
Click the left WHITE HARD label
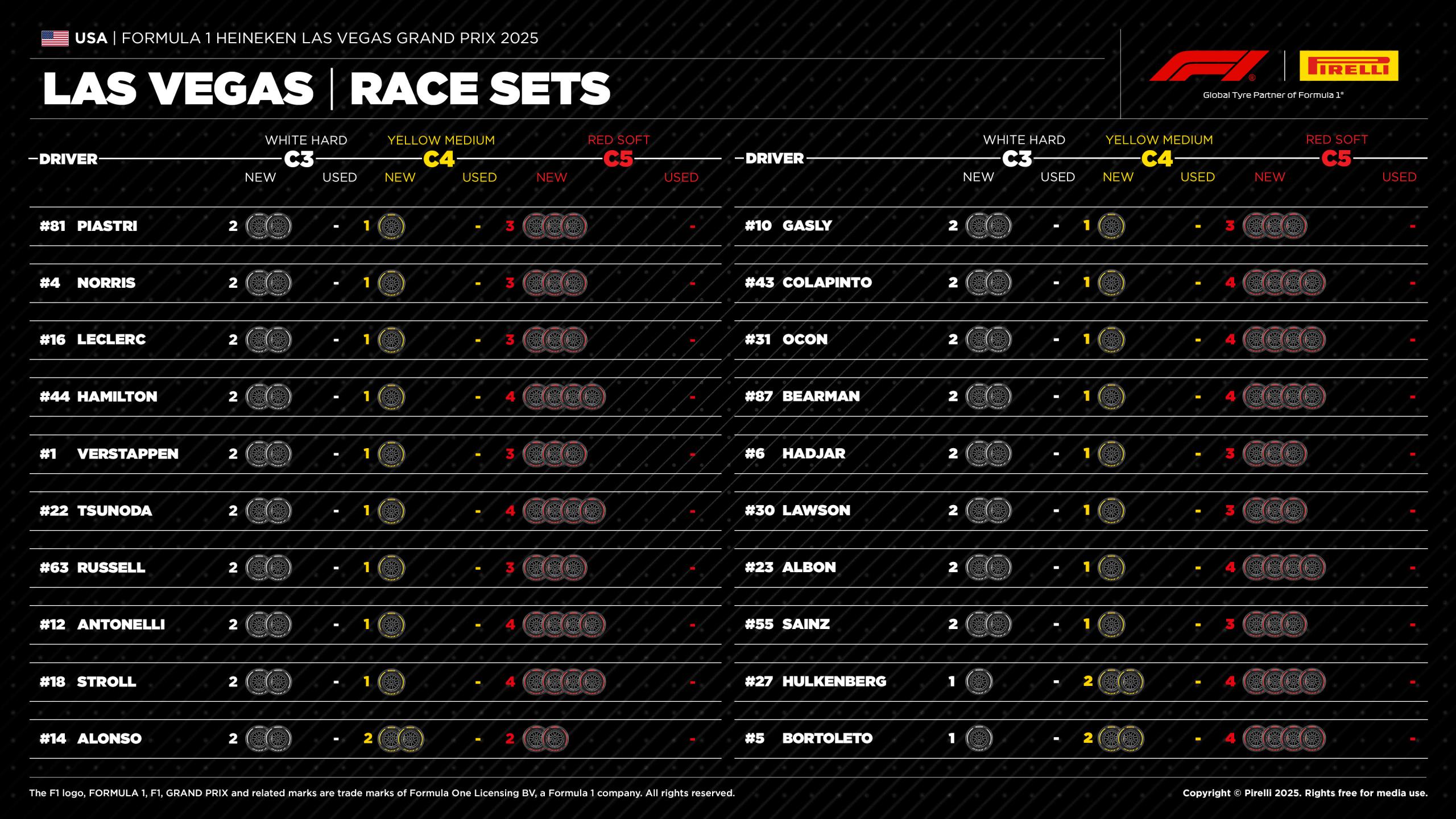click(306, 140)
